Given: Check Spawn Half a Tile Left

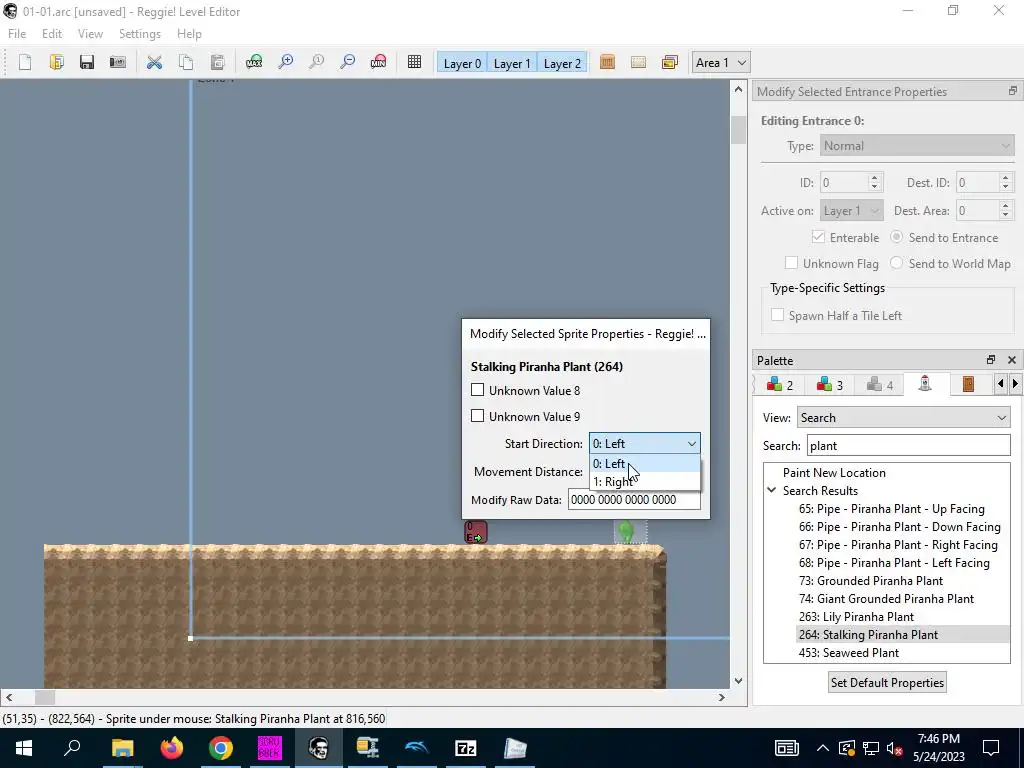Looking at the screenshot, I should tap(777, 315).
